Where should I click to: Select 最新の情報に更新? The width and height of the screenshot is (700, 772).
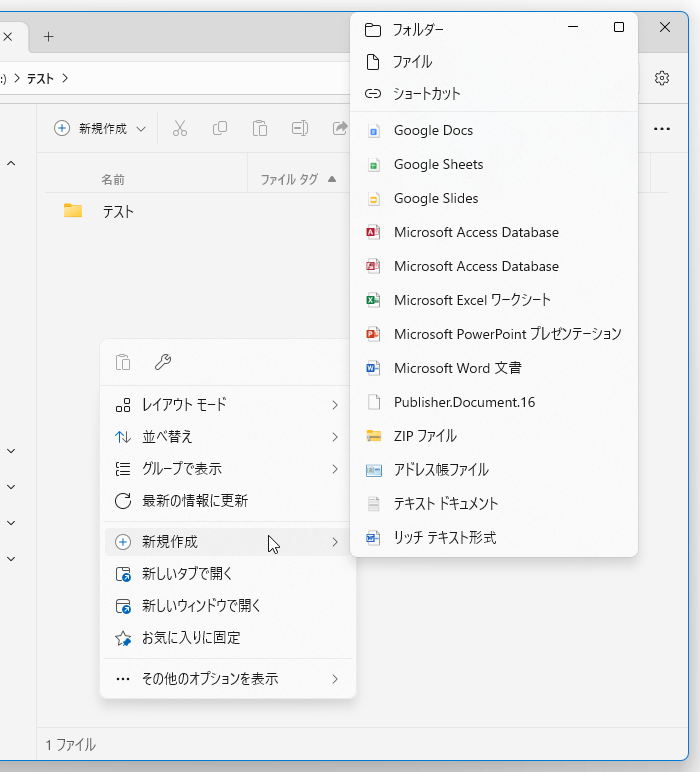click(x=227, y=501)
